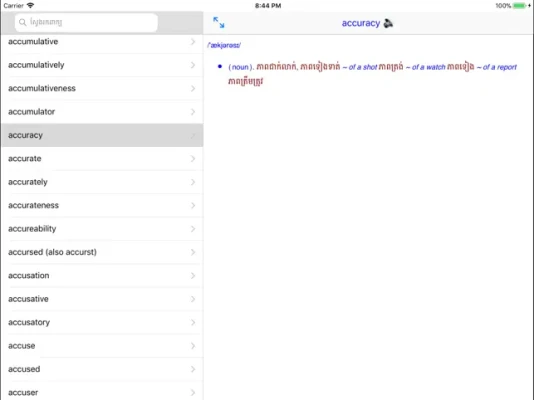The height and width of the screenshot is (400, 534).
Task: Open the chevron next to accumulator
Action: point(193,112)
